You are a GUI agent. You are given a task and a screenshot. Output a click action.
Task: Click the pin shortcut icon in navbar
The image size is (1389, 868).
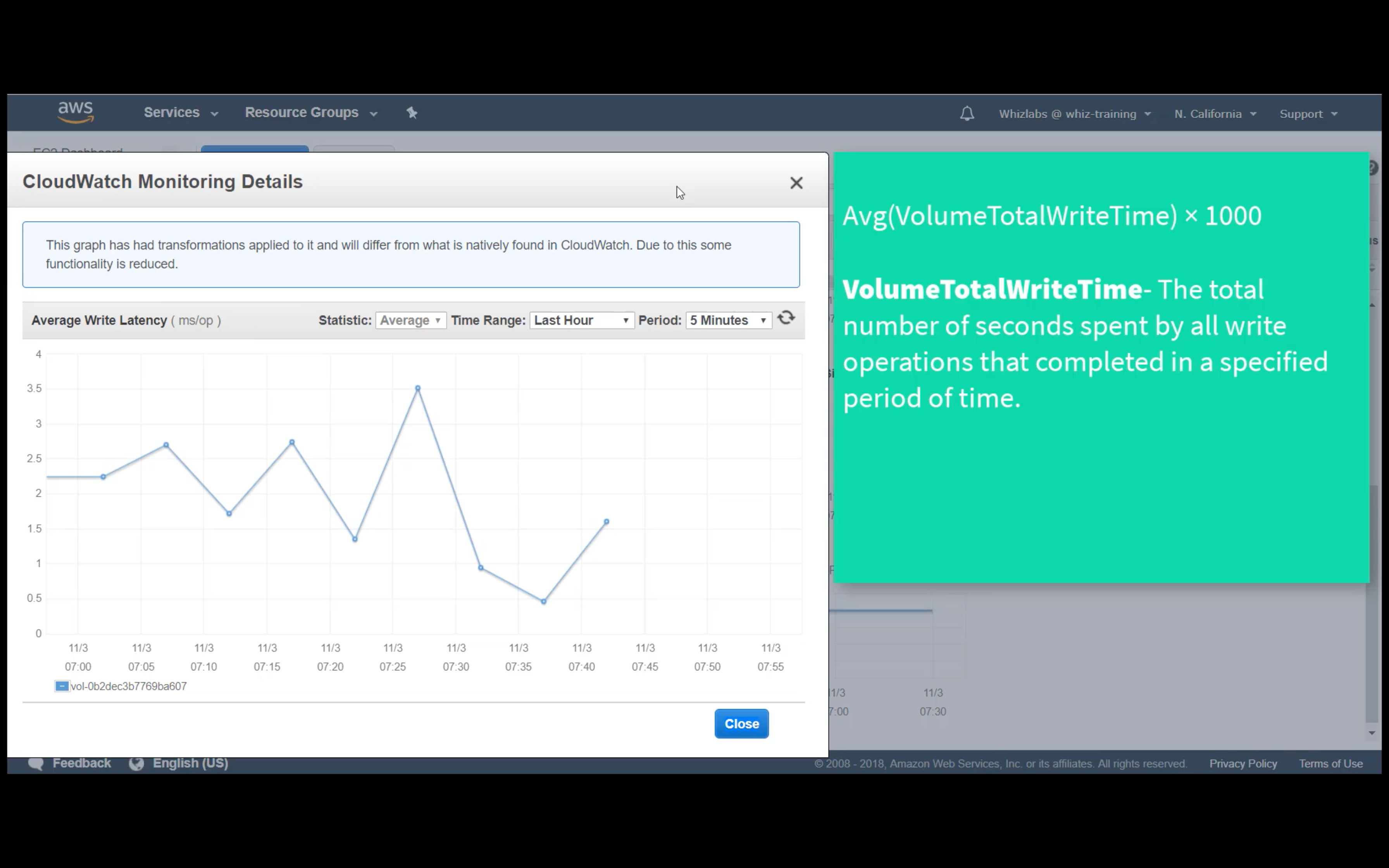pos(412,113)
